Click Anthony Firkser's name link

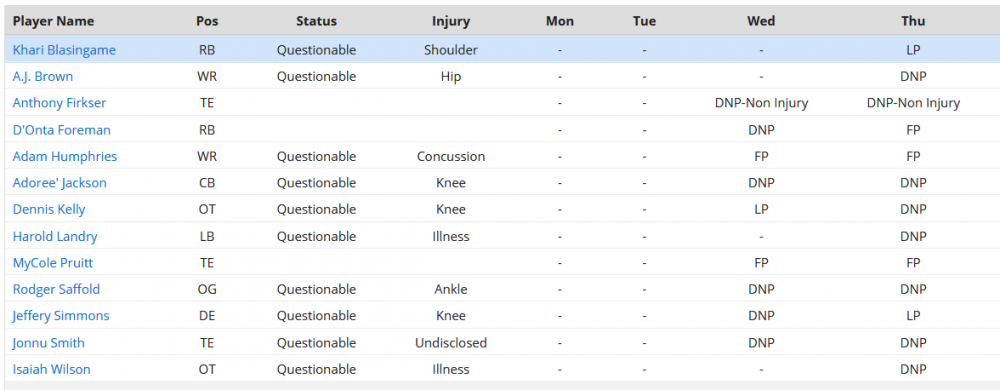click(59, 103)
